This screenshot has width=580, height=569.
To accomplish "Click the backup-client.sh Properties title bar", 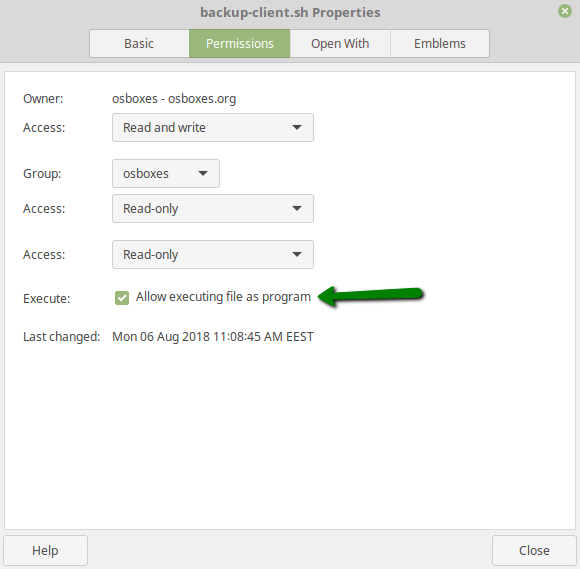I will click(x=290, y=12).
